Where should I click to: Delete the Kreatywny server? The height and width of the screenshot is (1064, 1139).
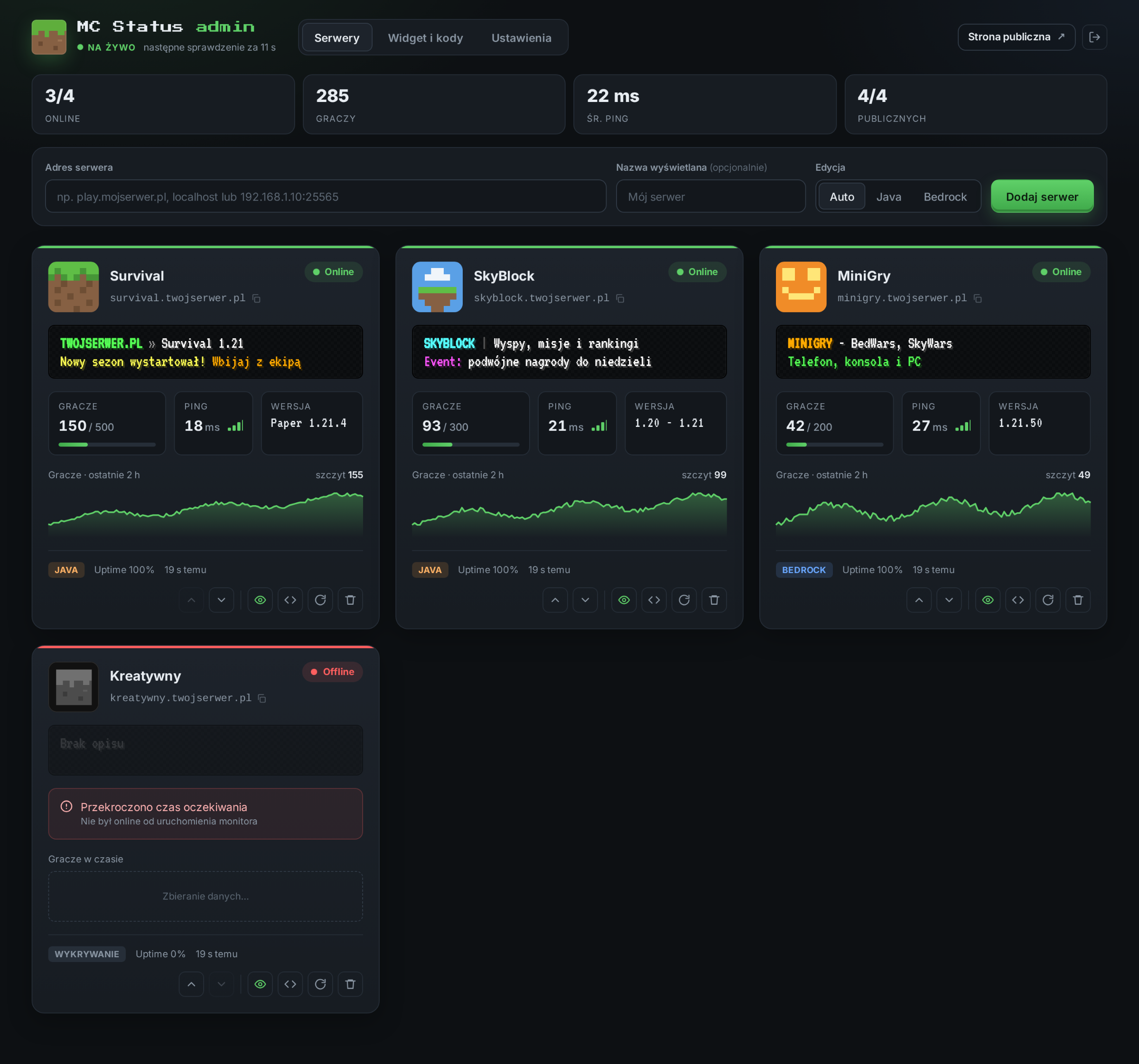point(351,984)
